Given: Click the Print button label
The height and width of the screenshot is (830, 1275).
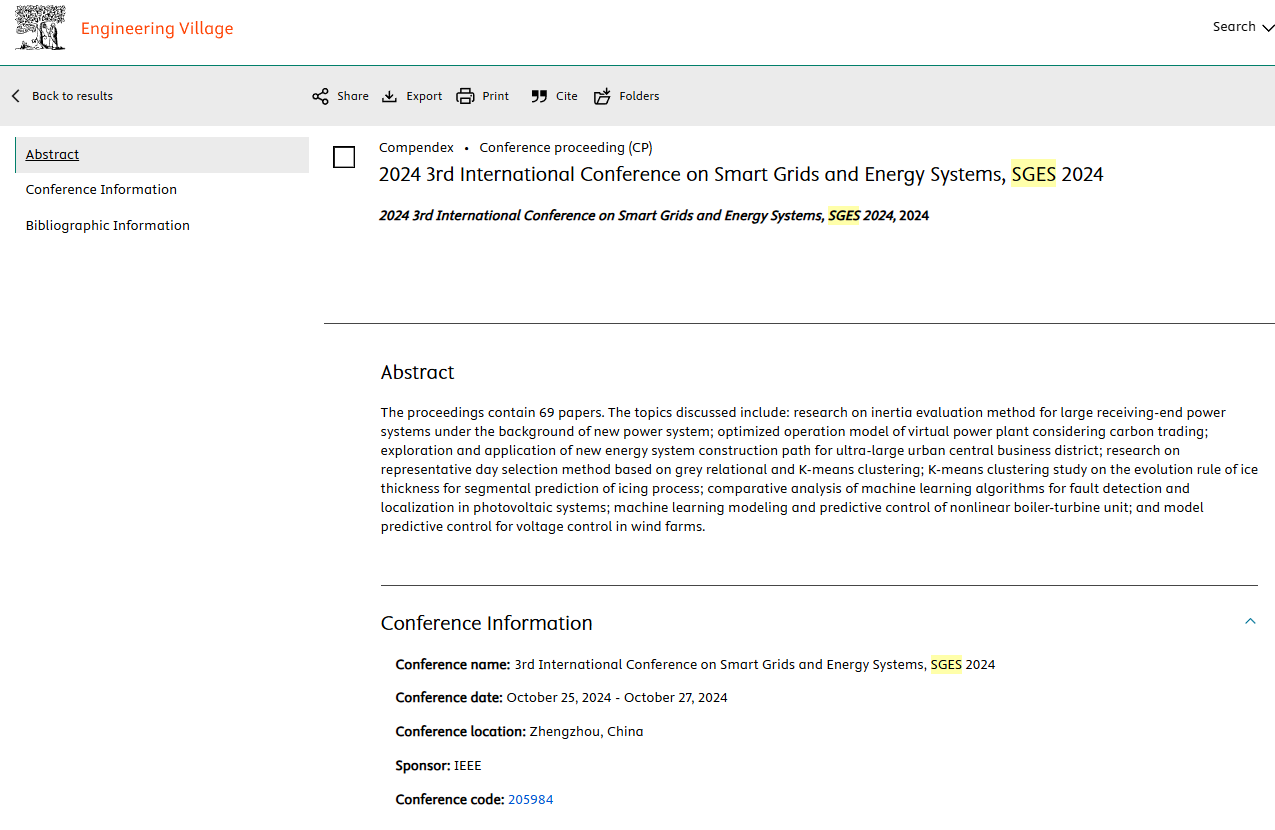Looking at the screenshot, I should 496,96.
